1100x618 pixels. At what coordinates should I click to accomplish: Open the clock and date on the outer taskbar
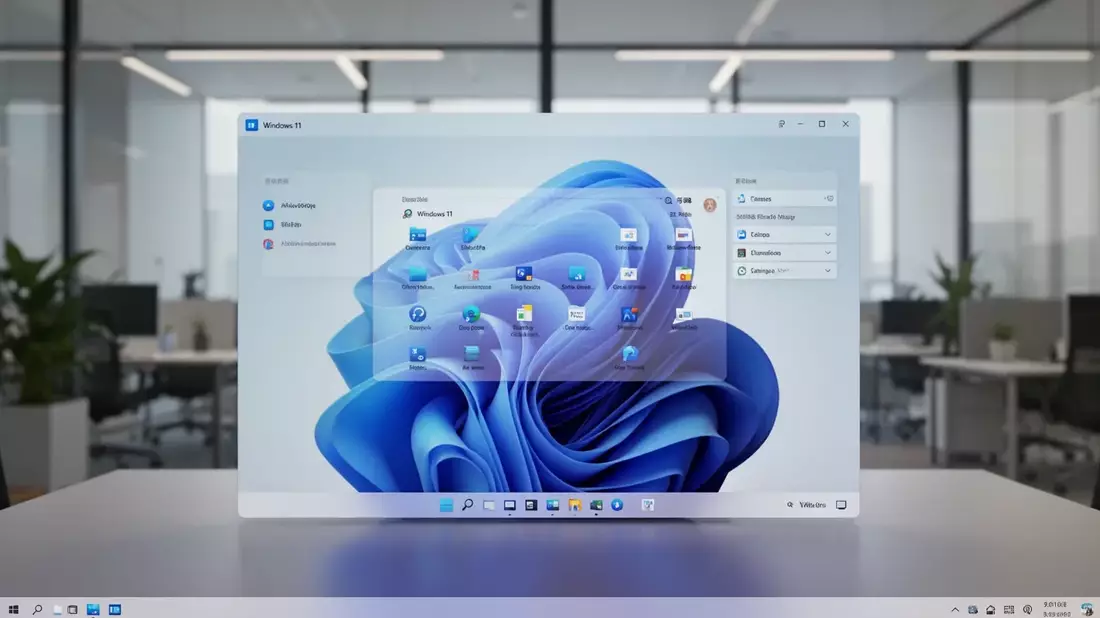tap(1055, 609)
